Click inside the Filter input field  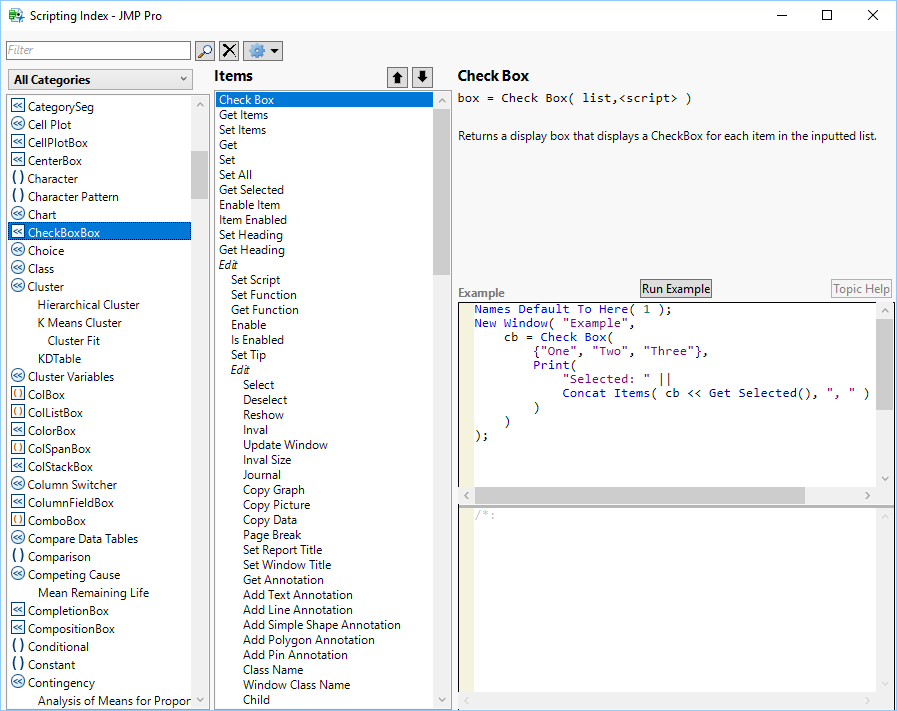(x=95, y=50)
